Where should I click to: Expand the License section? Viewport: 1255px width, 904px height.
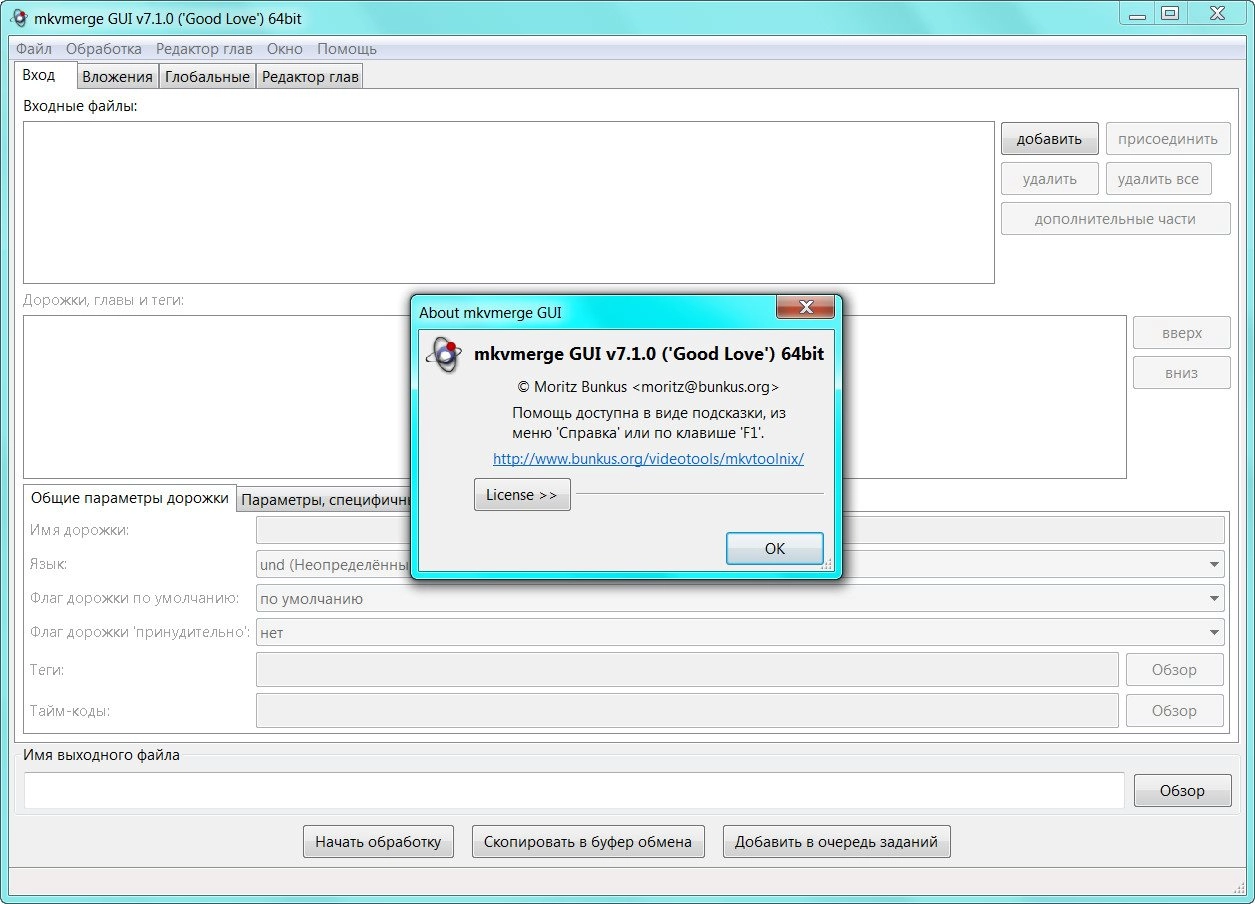[x=522, y=495]
